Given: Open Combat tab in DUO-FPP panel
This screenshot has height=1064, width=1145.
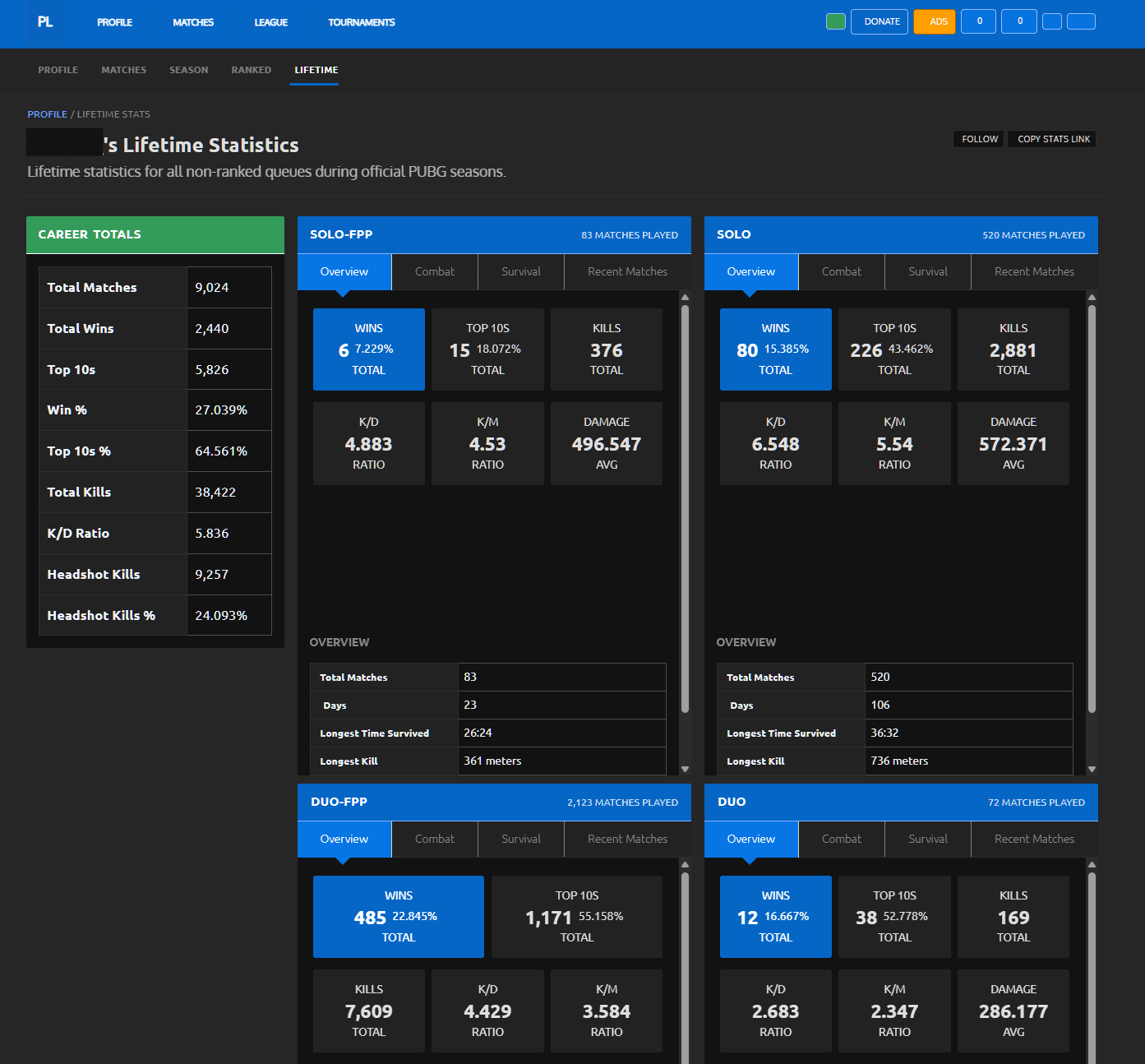Looking at the screenshot, I should point(435,839).
